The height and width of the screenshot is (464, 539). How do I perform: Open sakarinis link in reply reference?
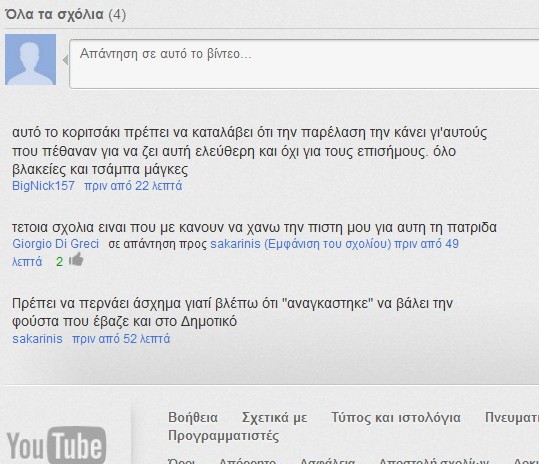(235, 244)
